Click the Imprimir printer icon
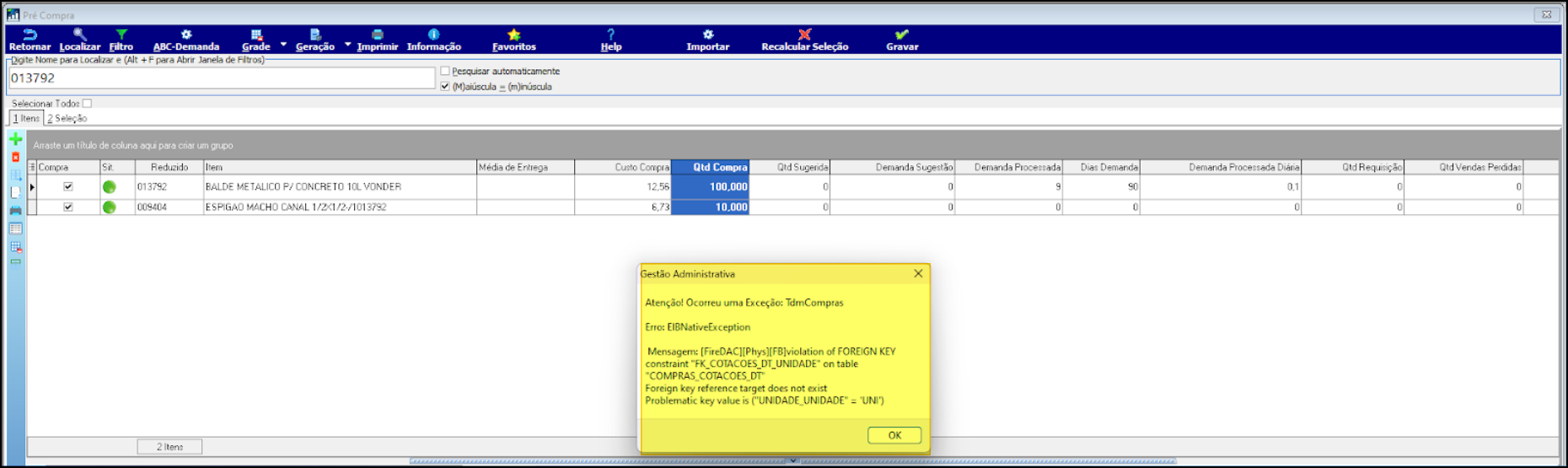The height and width of the screenshot is (468, 1568). [x=377, y=35]
